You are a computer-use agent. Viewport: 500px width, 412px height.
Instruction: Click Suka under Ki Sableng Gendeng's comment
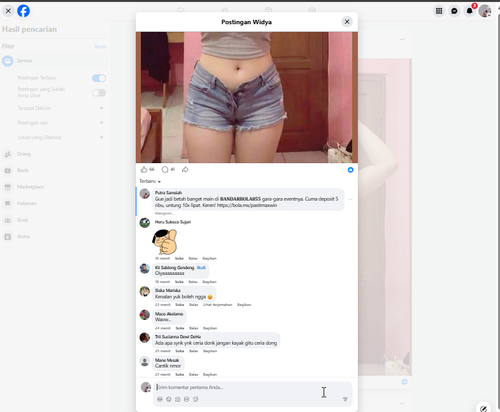point(179,282)
